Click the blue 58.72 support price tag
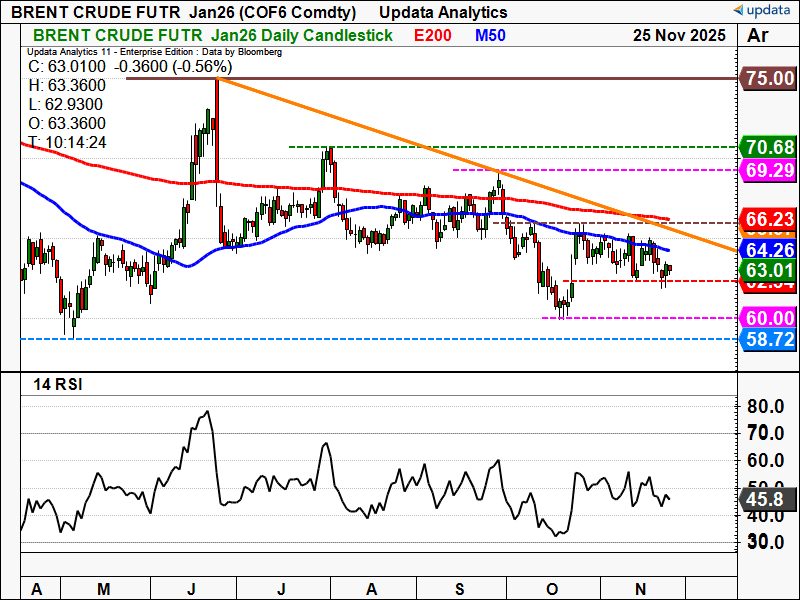The image size is (800, 600). [x=767, y=340]
